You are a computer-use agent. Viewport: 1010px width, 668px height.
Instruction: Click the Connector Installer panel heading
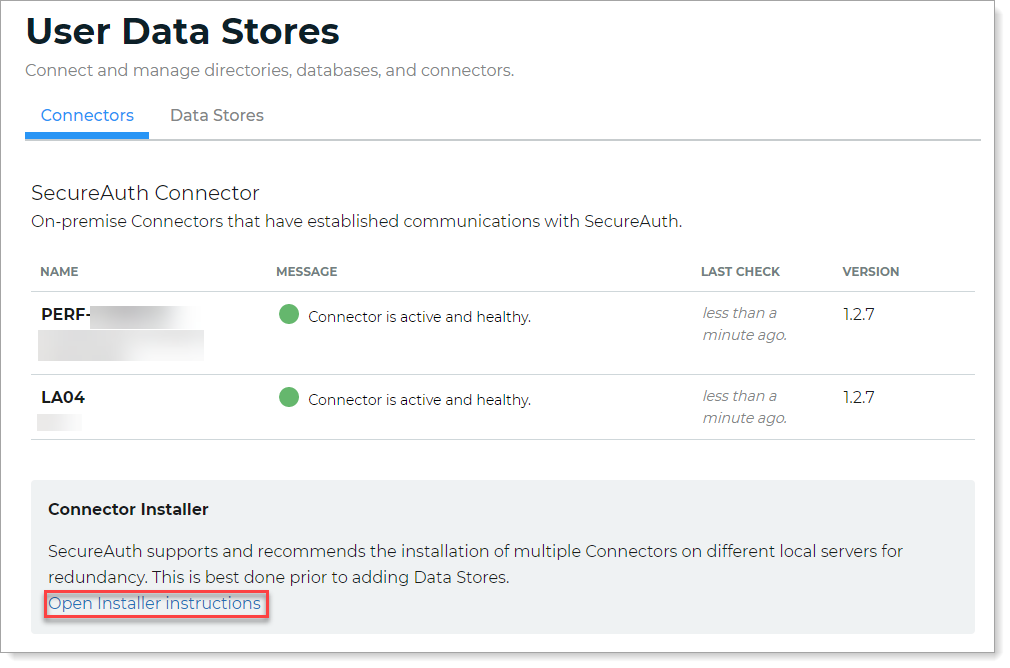coord(128,509)
